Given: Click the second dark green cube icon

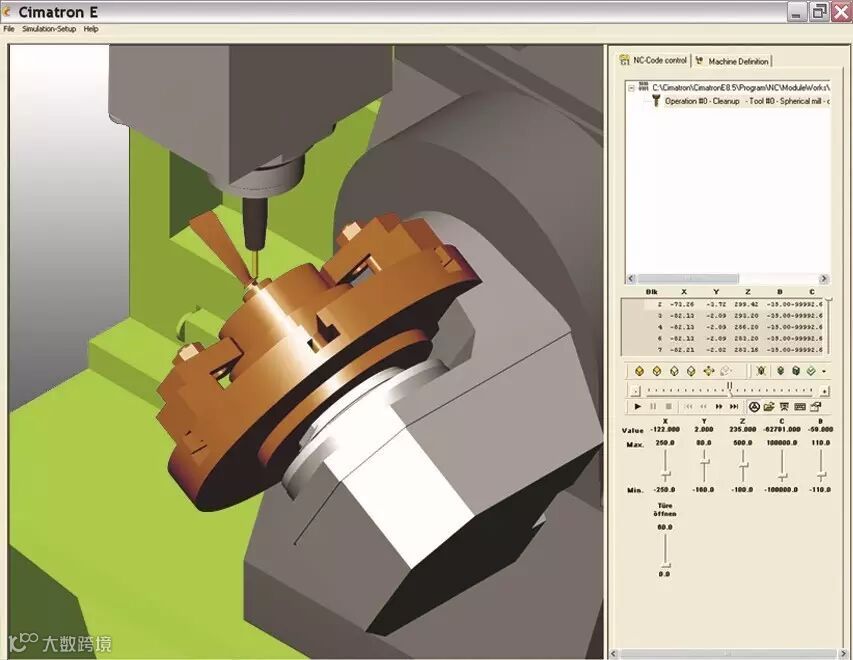Looking at the screenshot, I should 796,371.
